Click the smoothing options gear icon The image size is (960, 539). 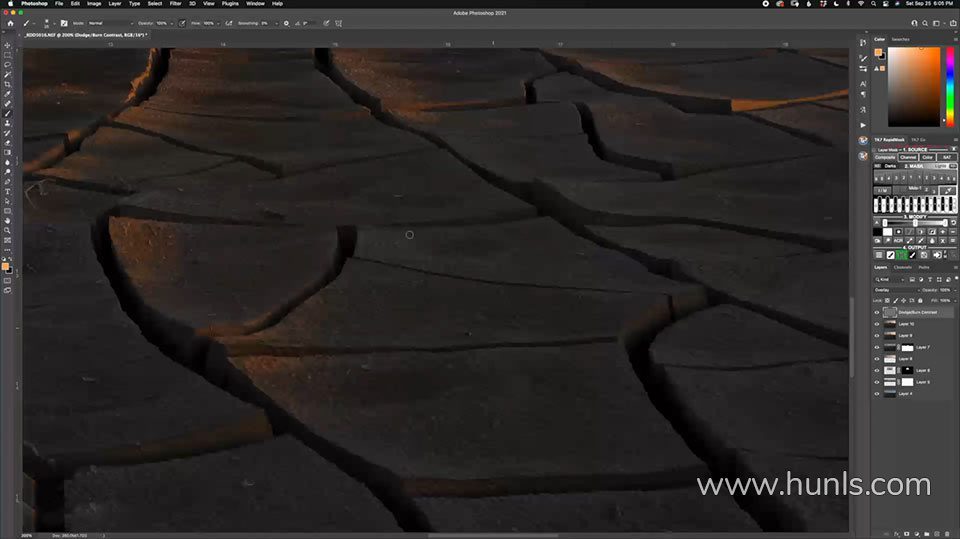coord(286,23)
